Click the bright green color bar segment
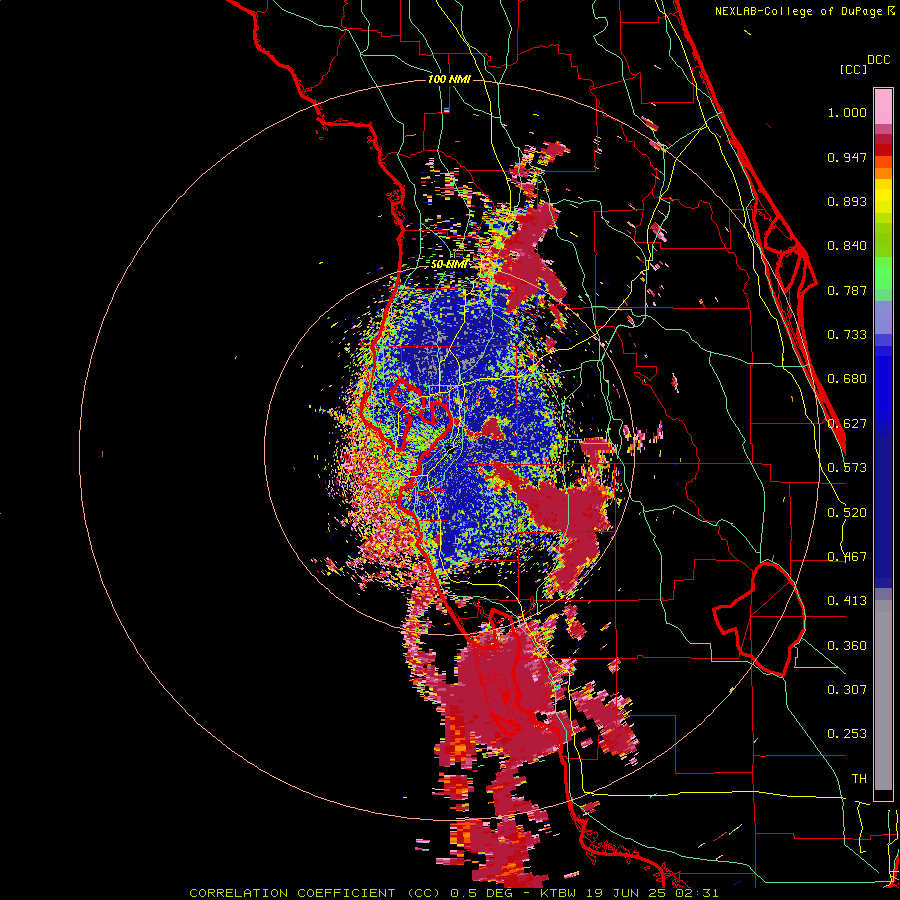900x900 pixels. point(883,273)
